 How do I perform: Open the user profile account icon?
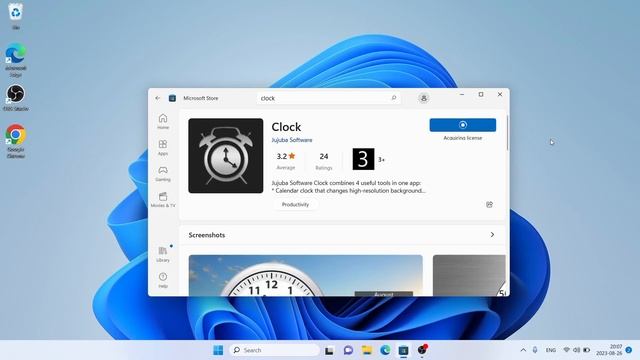pyautogui.click(x=424, y=98)
